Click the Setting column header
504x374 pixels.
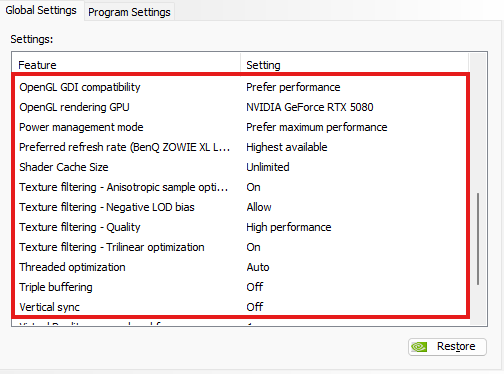pyautogui.click(x=354, y=65)
